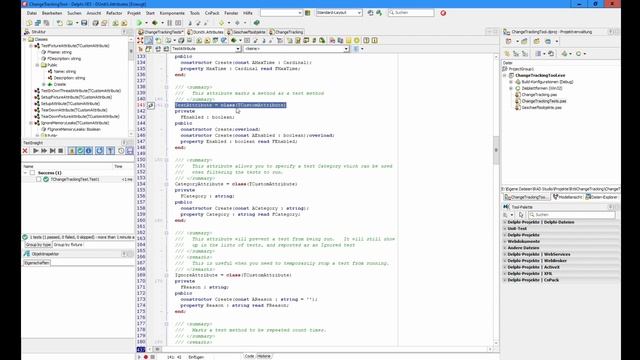
Task: Click the help globe icon next to layout dropdown
Action: [370, 13]
